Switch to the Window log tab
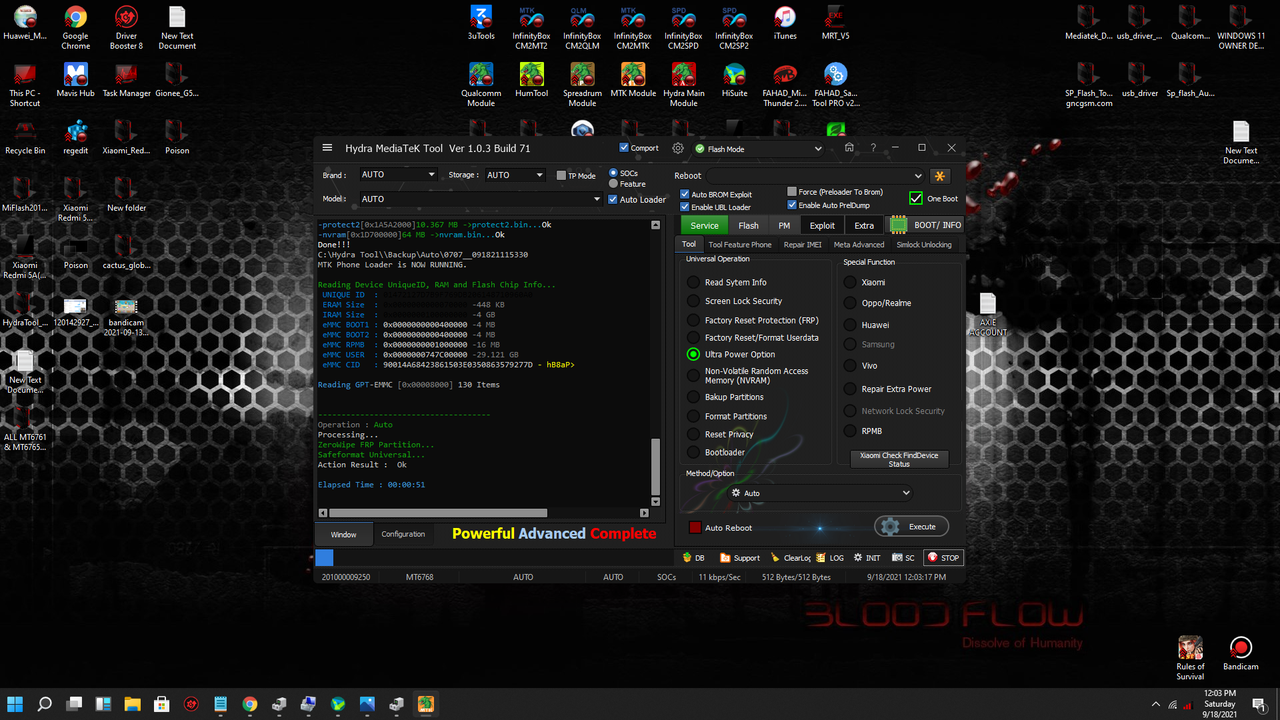 point(343,534)
